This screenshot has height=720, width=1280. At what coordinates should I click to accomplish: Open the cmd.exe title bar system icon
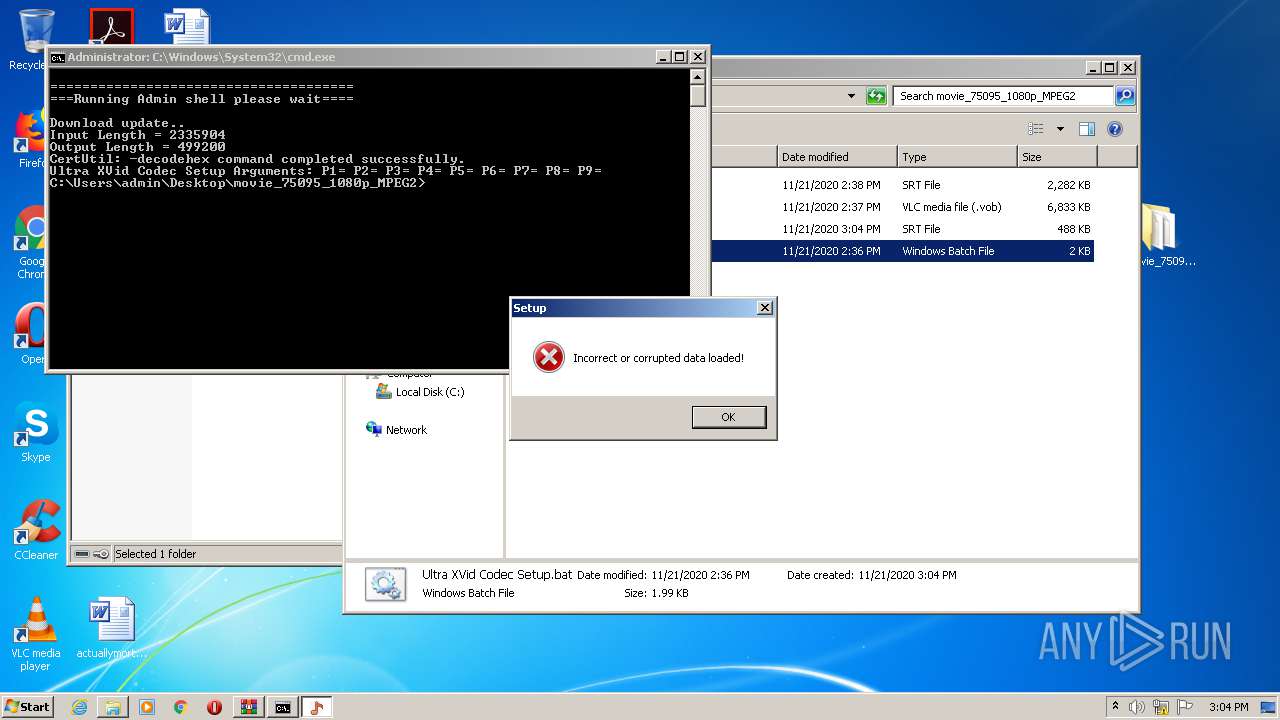tap(57, 57)
